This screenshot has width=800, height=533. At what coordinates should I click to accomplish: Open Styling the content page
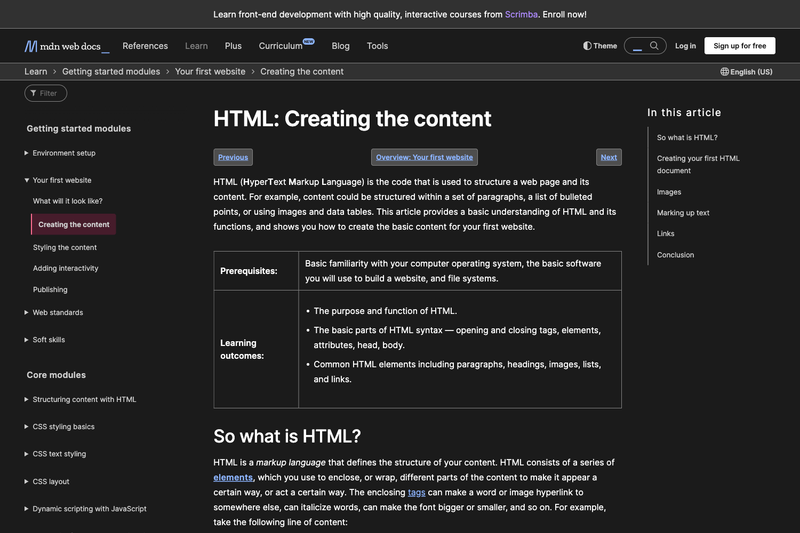pyautogui.click(x=65, y=248)
